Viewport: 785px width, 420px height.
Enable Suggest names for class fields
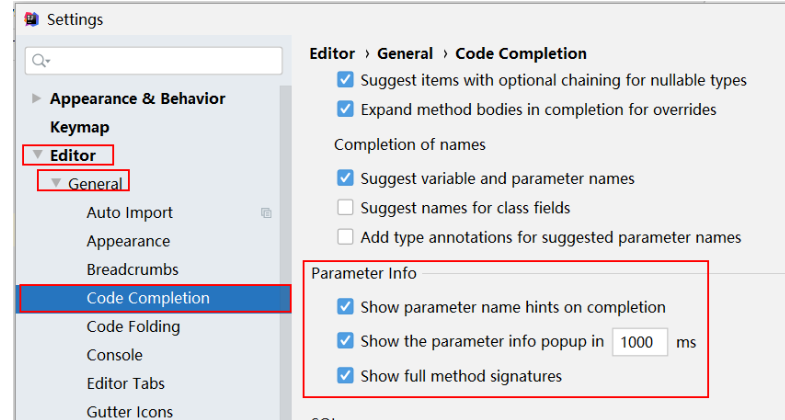pos(345,208)
